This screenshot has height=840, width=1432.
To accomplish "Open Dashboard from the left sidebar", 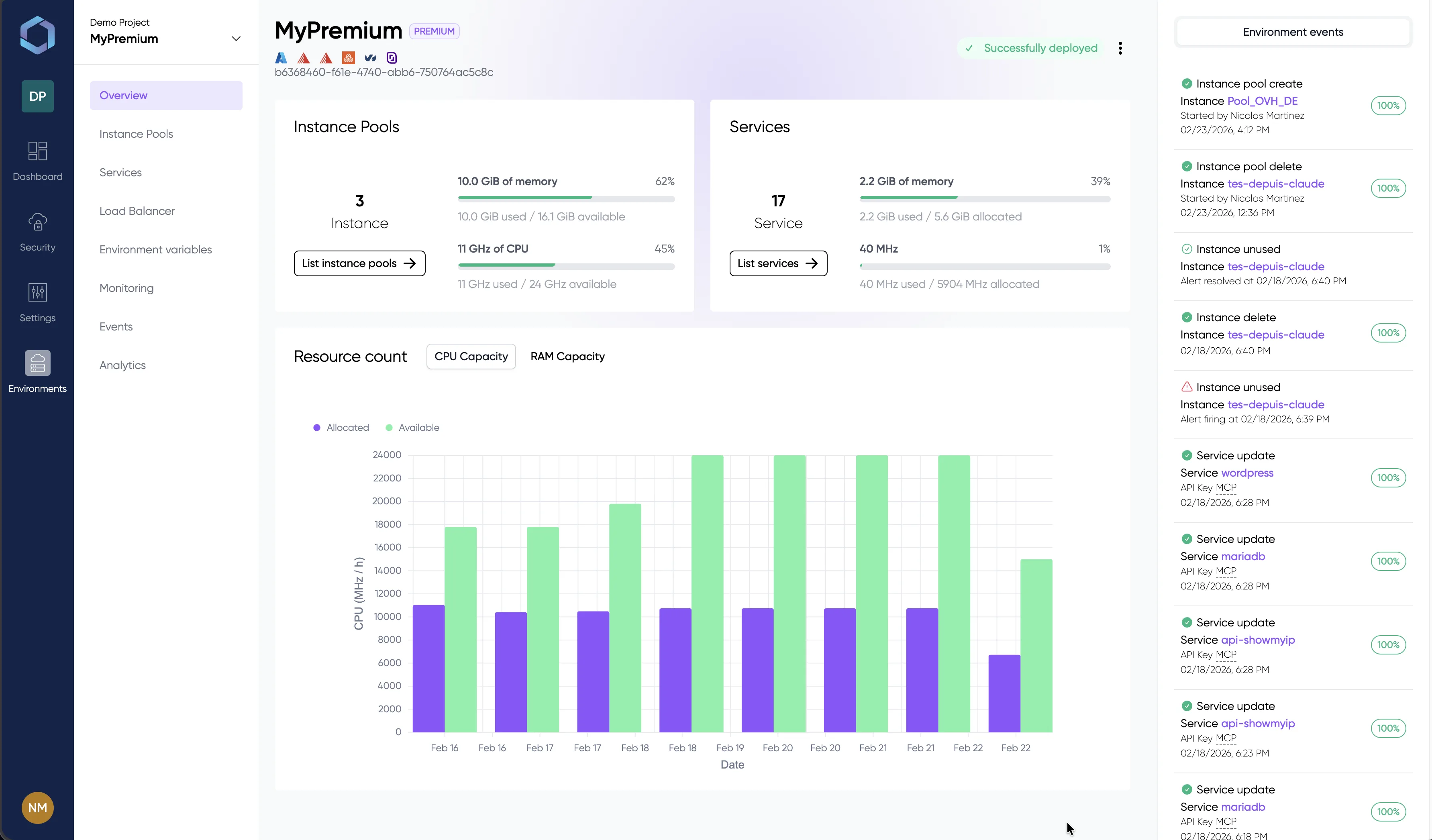I will (x=37, y=161).
